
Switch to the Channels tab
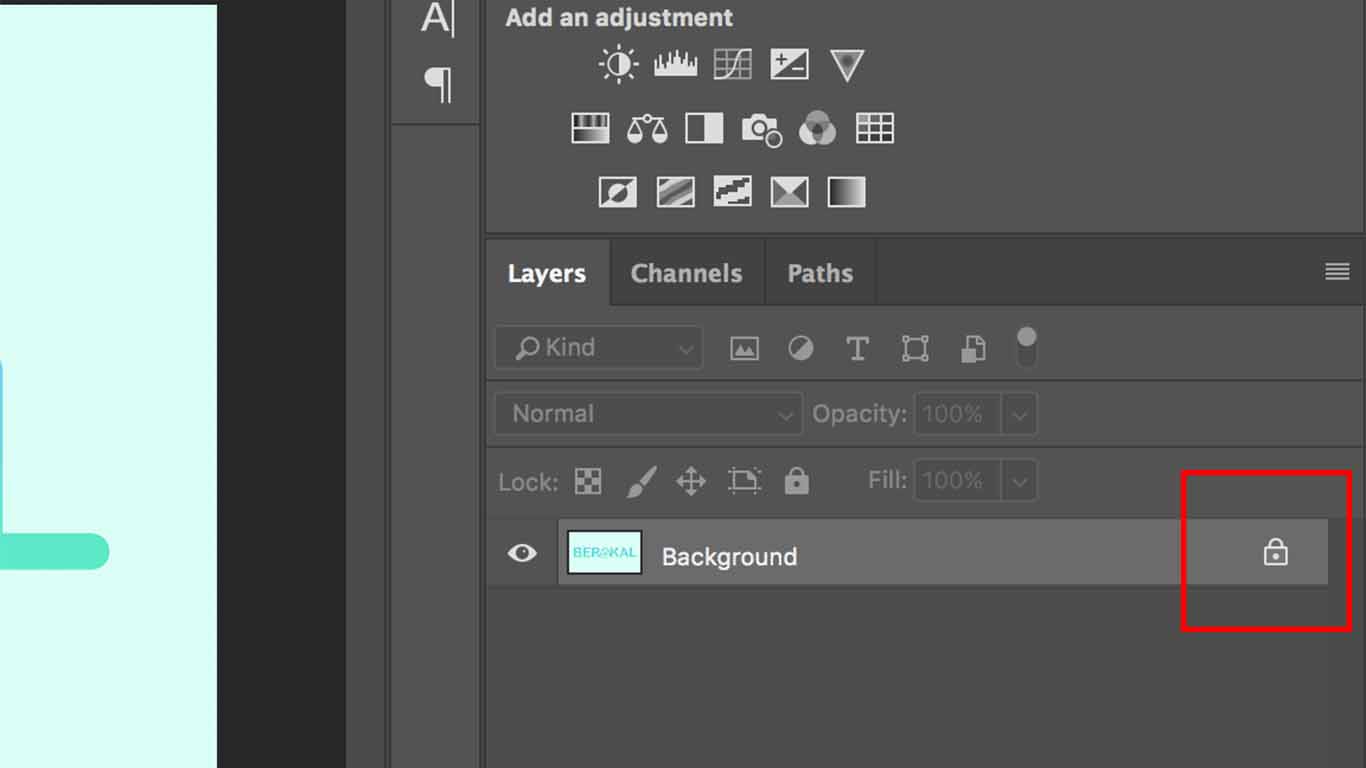click(686, 272)
